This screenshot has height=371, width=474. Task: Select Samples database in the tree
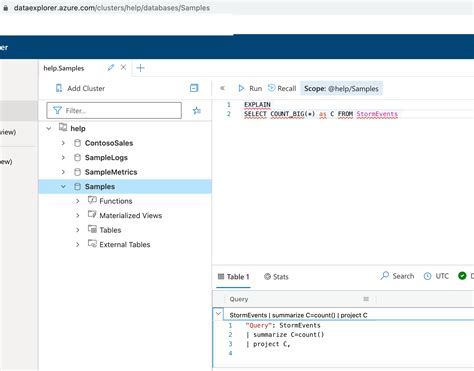[x=100, y=187]
